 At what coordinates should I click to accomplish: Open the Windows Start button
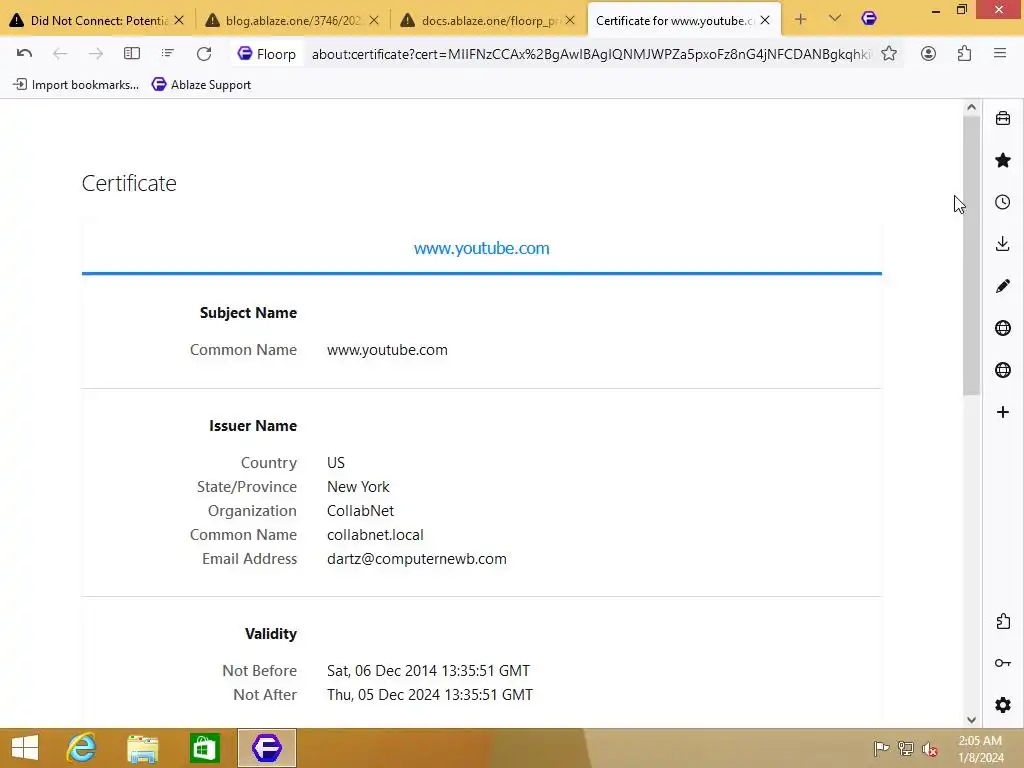click(25, 748)
